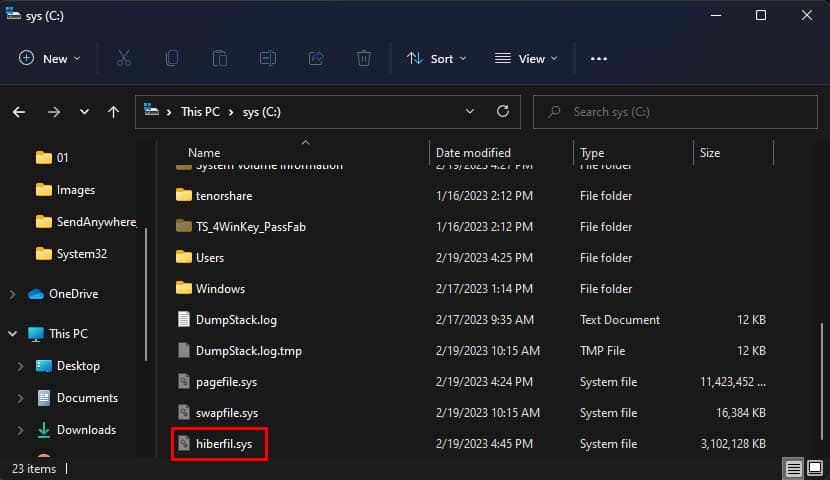Click the TS_4WinKey_PassFab folder icon
Image resolution: width=830 pixels, height=480 pixels.
coord(184,226)
